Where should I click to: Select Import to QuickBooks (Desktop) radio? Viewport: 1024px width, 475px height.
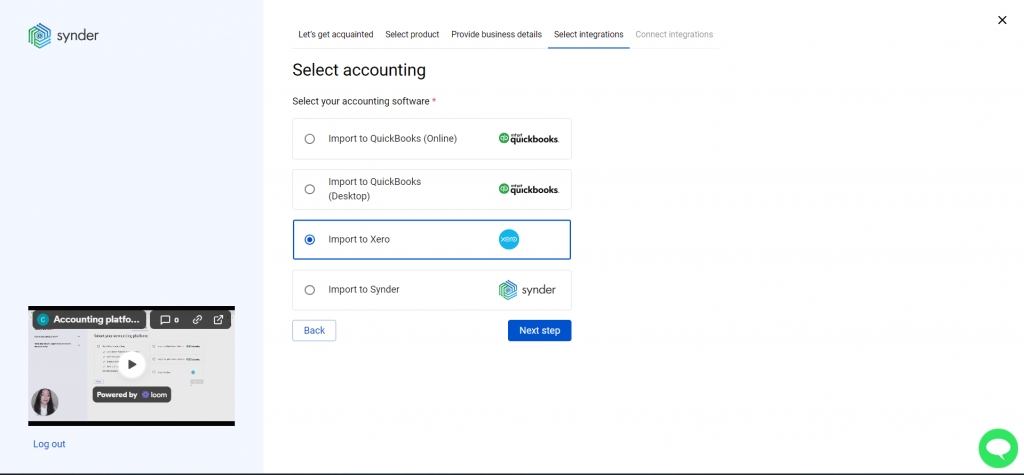point(310,189)
